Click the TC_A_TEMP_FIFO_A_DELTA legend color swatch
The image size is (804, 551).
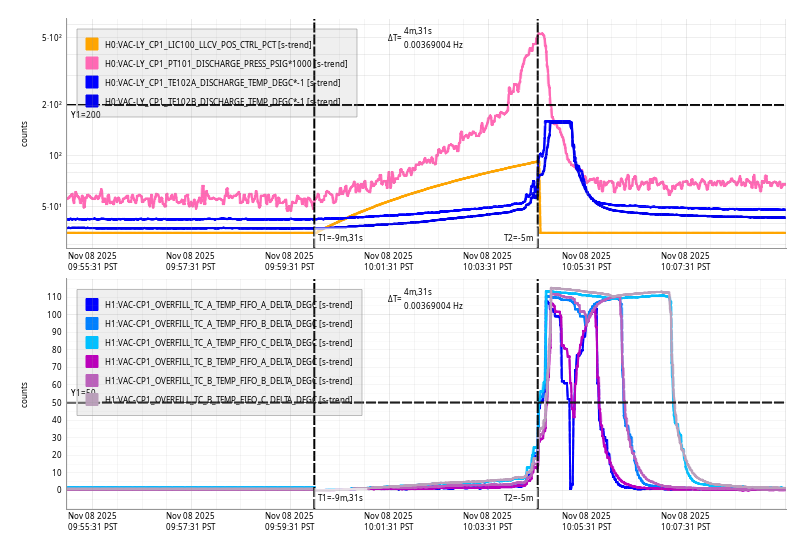point(92,304)
